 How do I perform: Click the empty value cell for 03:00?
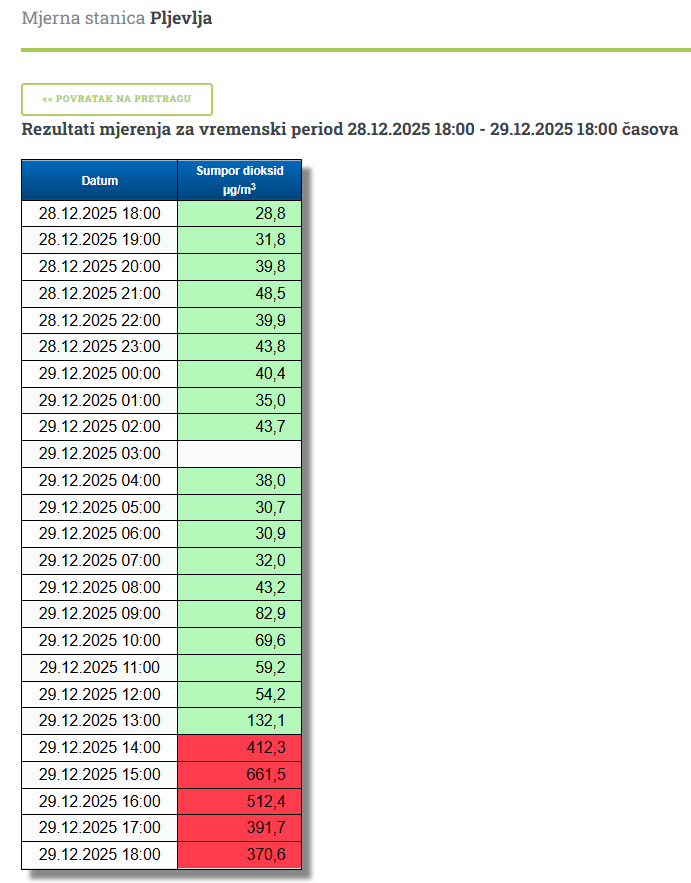tap(239, 453)
